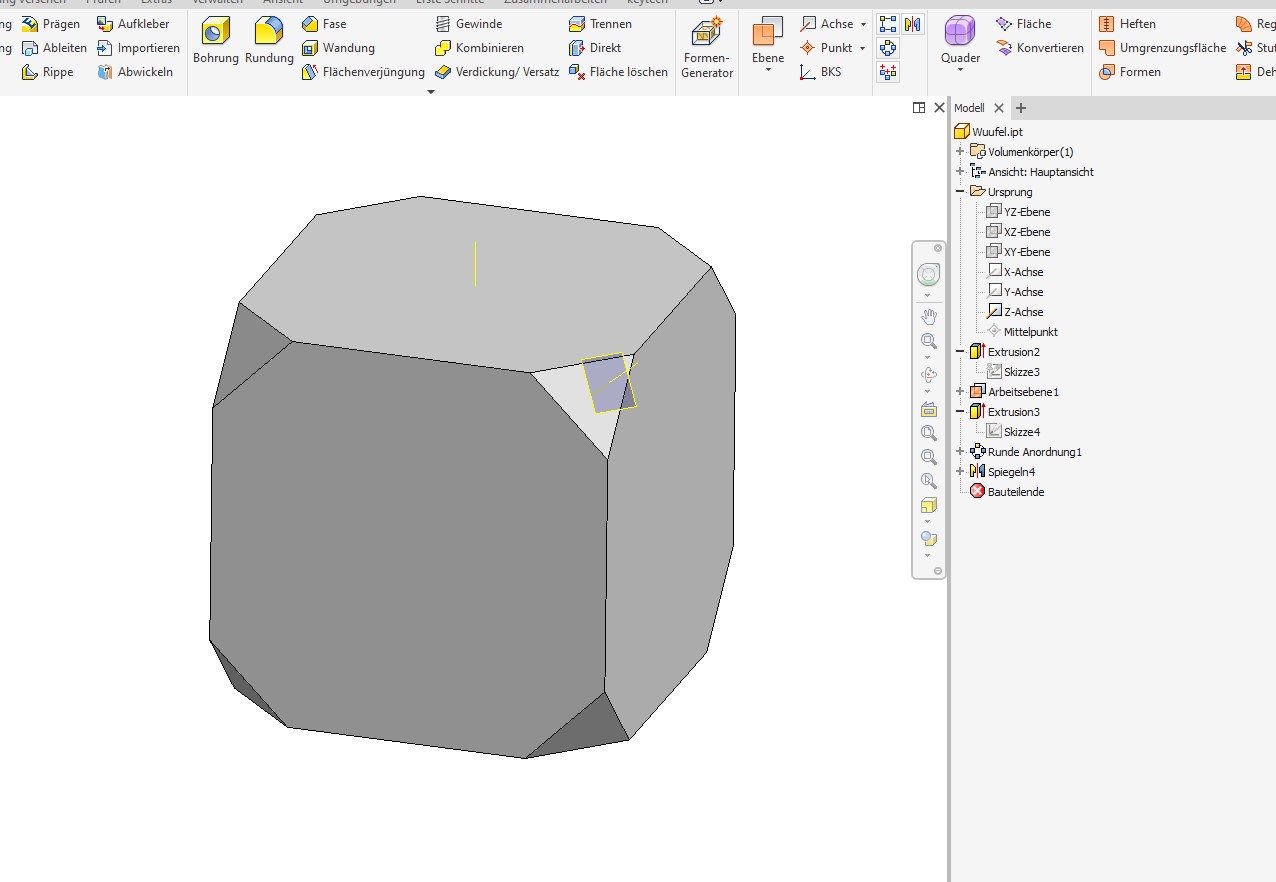Select the BKS coordinate system tool
Viewport: 1276px width, 882px height.
[821, 72]
